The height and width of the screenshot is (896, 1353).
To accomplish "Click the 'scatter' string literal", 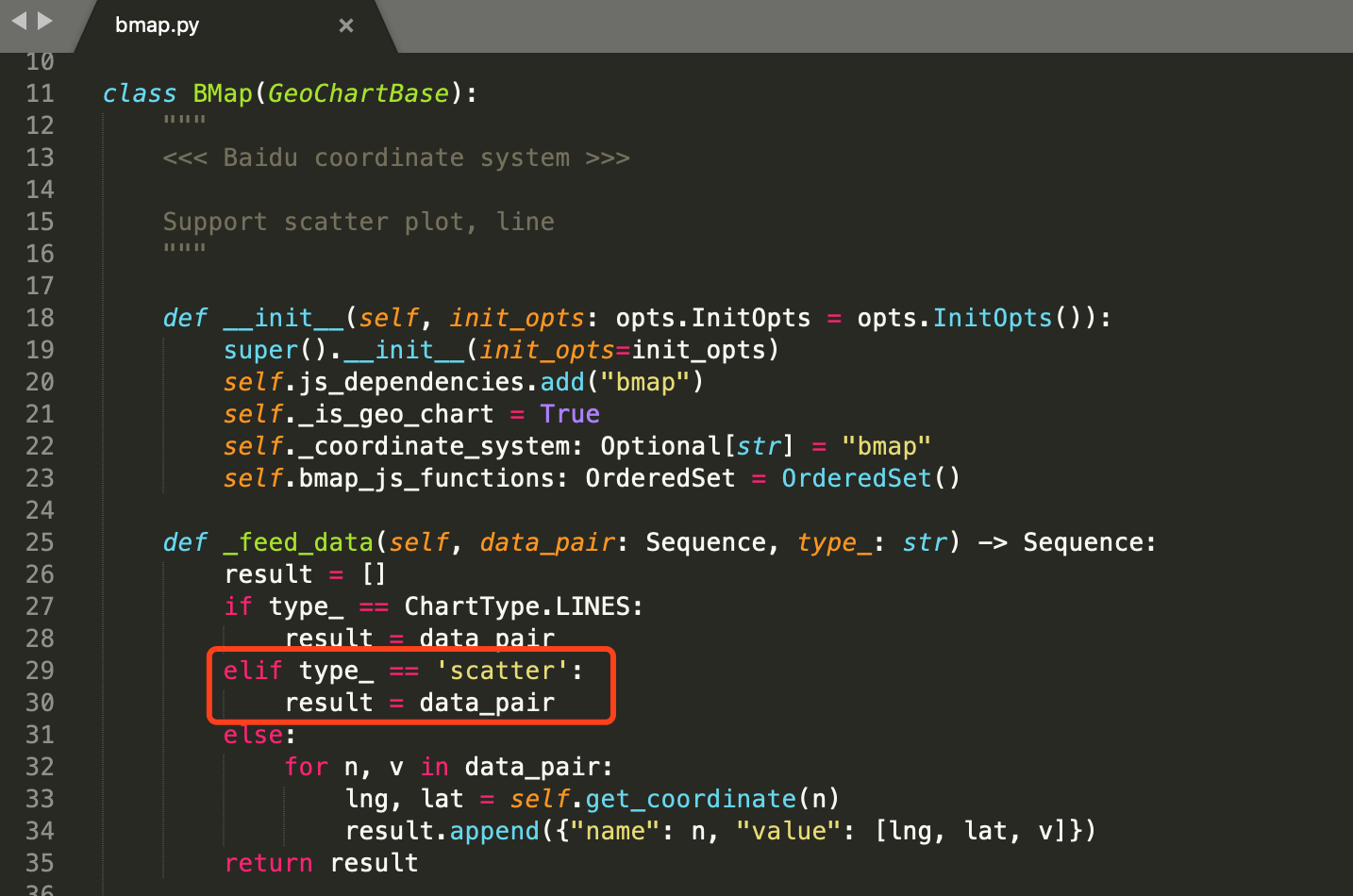I will tap(502, 671).
